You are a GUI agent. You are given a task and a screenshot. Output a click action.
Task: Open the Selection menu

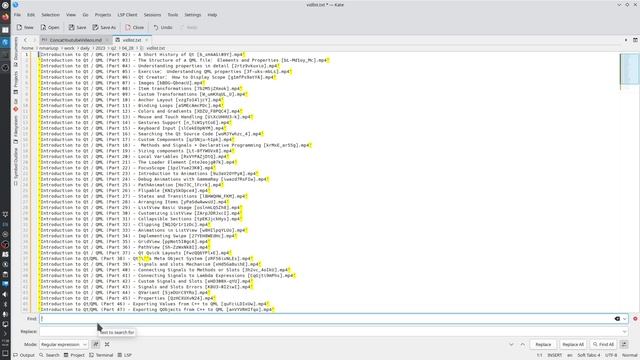[x=51, y=15]
